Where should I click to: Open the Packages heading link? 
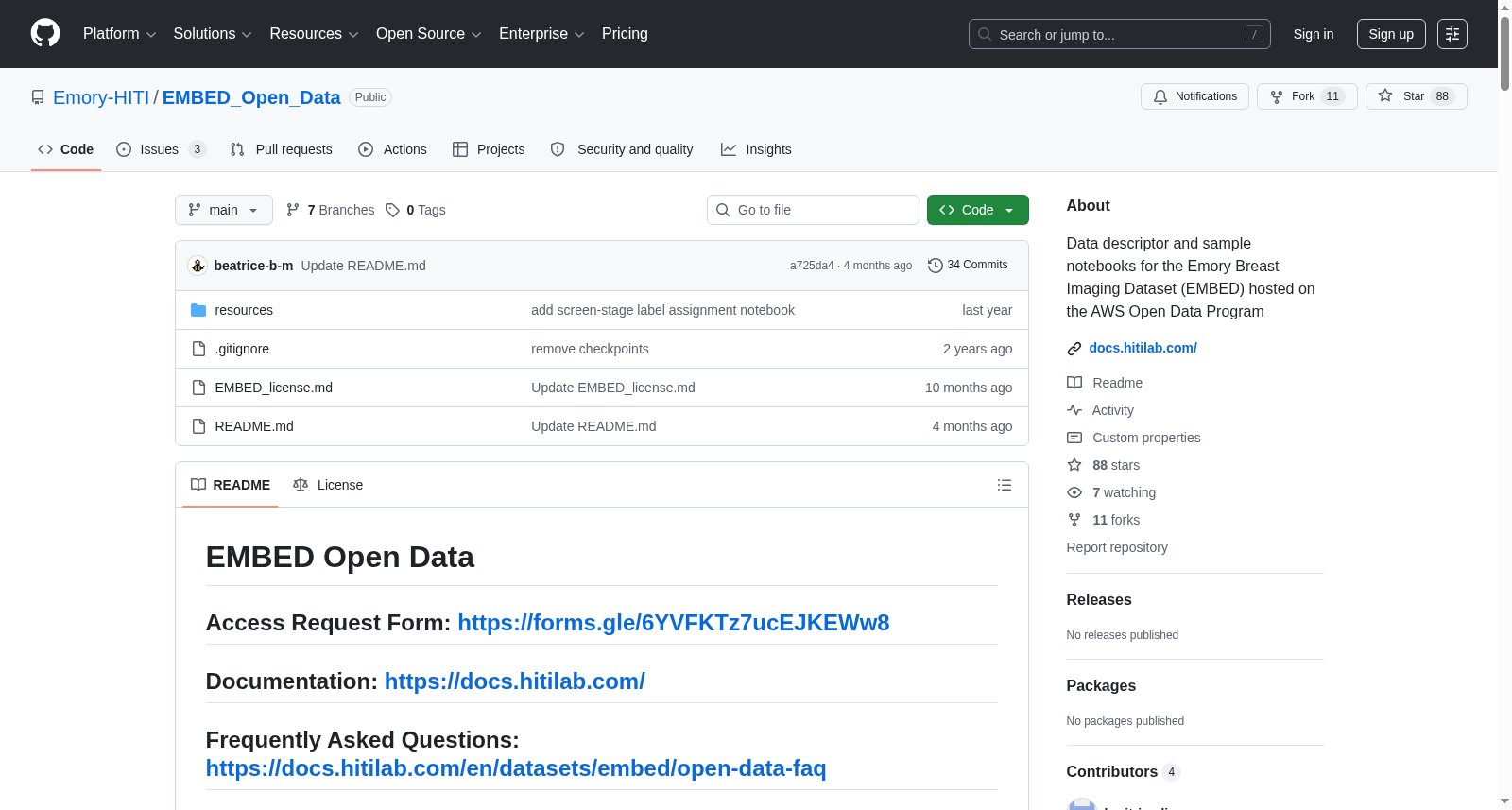click(x=1101, y=686)
